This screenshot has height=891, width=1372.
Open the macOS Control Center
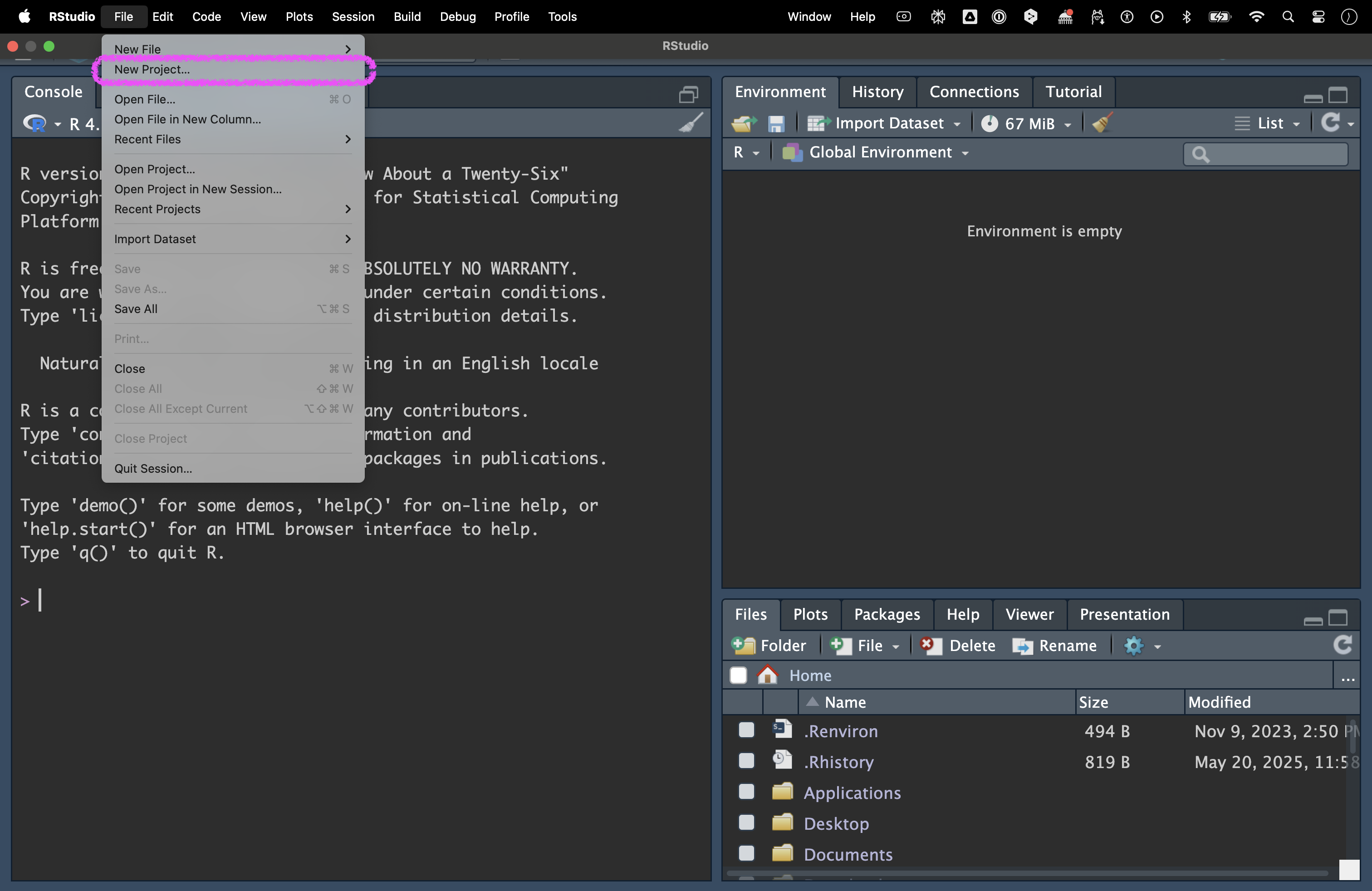1318,17
